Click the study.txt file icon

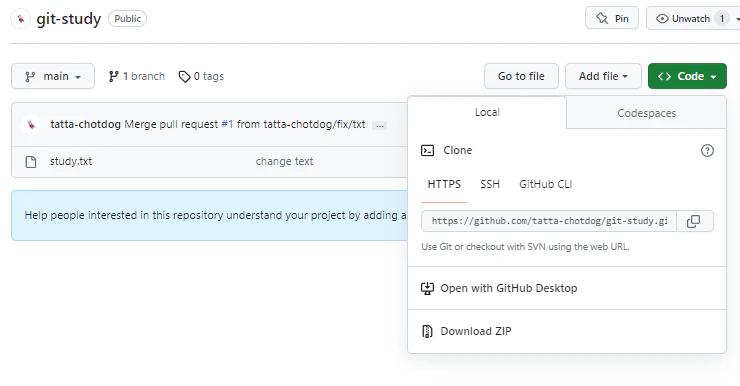(x=31, y=162)
